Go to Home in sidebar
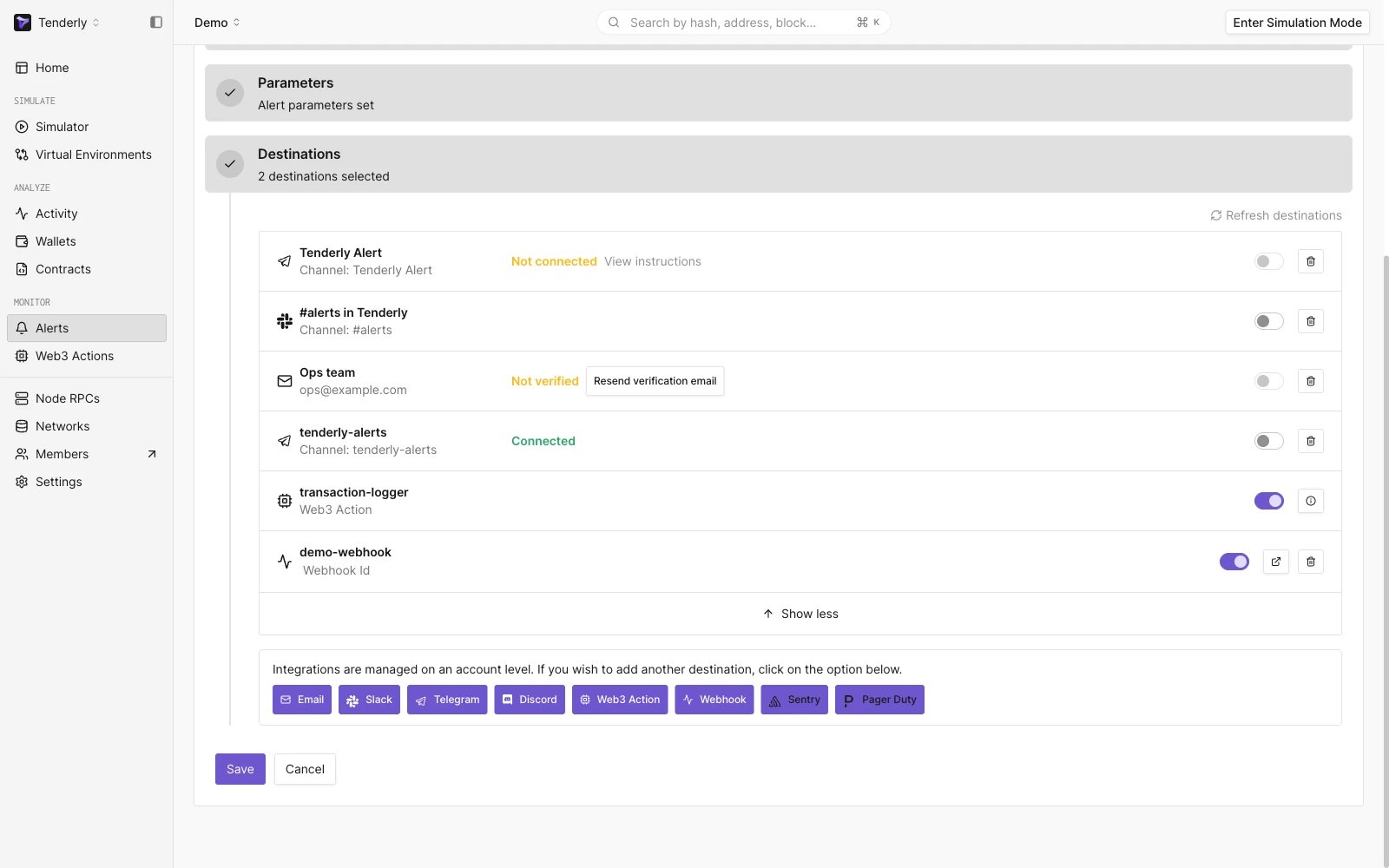 point(87,68)
